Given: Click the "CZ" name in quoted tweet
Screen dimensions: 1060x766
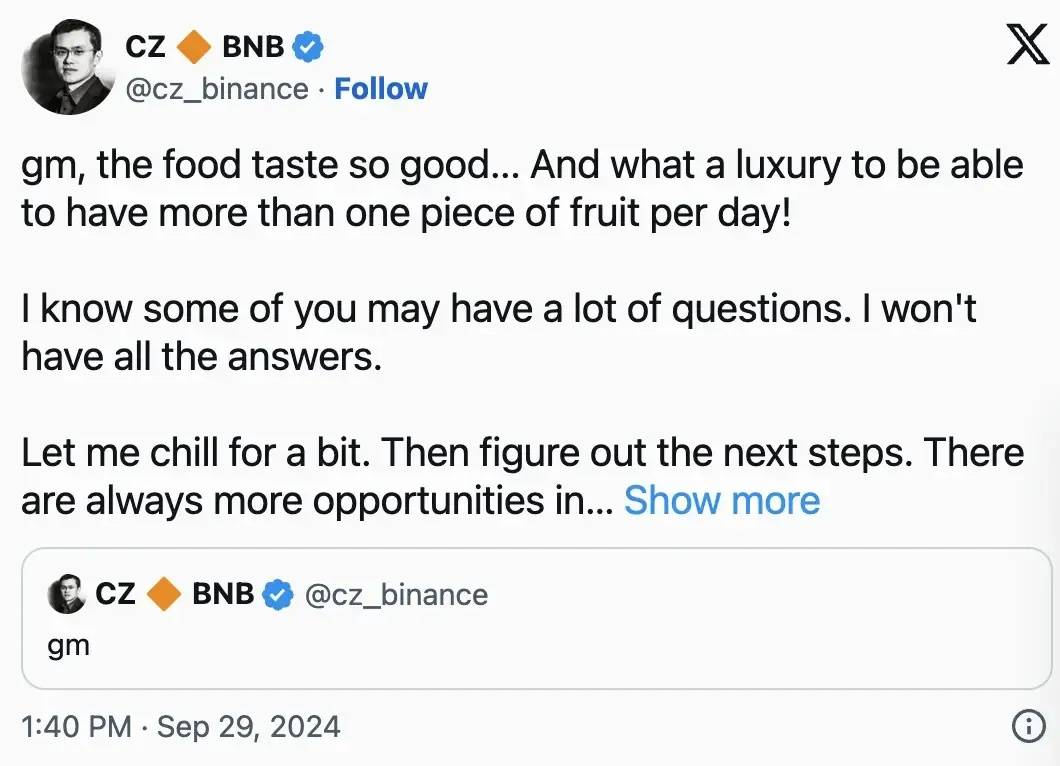Looking at the screenshot, I should coord(116,594).
